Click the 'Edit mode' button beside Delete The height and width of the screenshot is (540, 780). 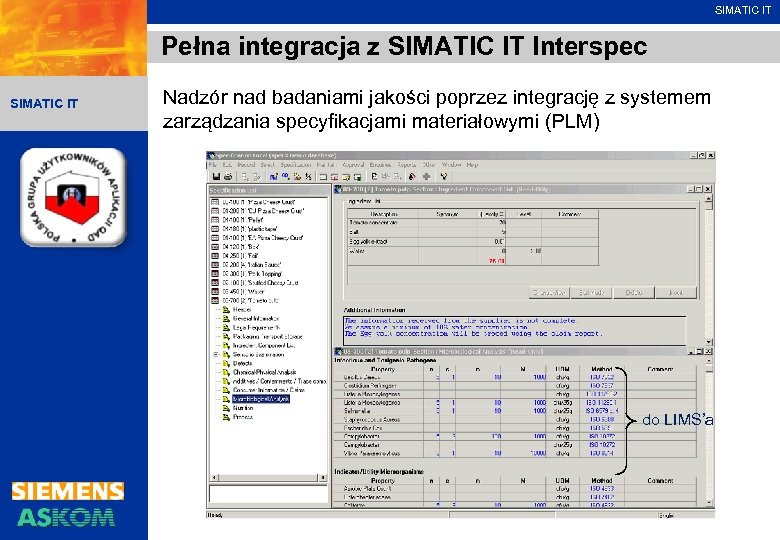tap(591, 293)
